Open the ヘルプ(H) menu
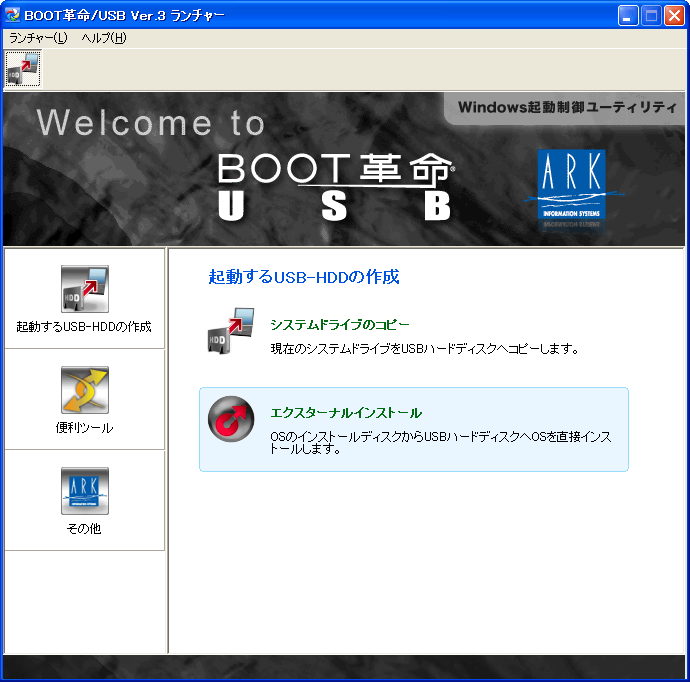 tap(103, 38)
